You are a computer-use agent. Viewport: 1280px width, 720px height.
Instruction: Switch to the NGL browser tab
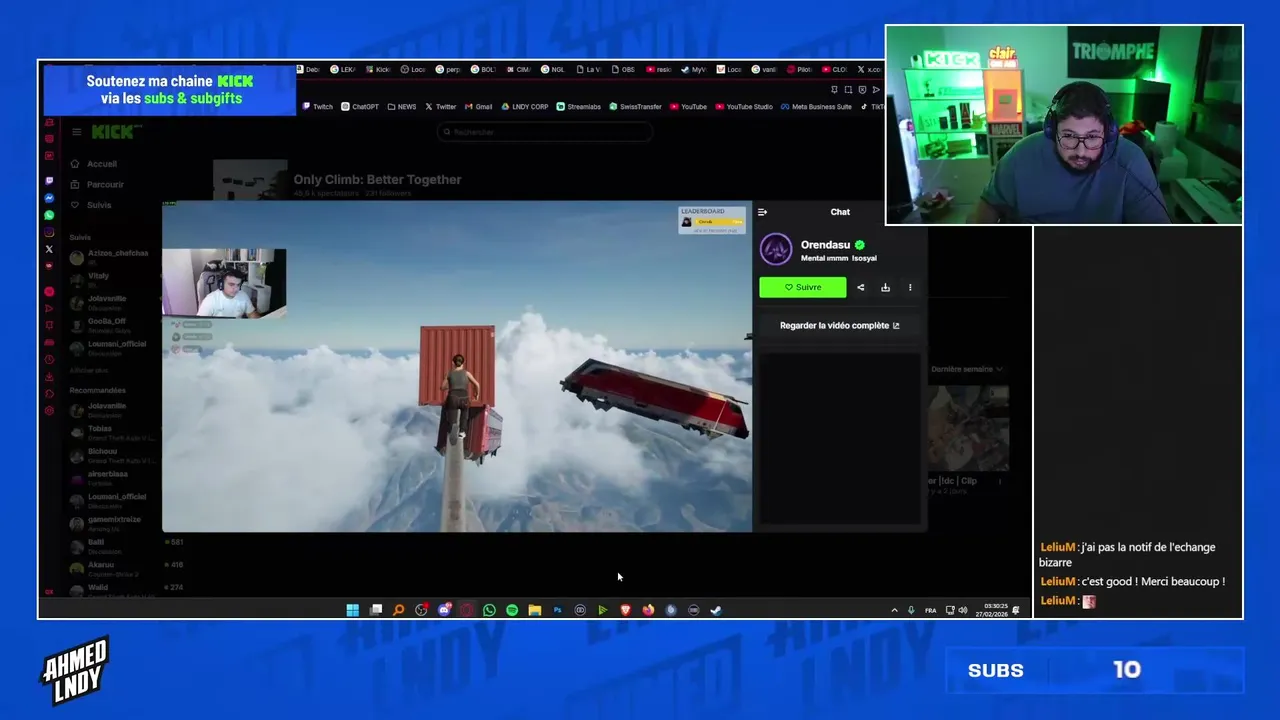(552, 70)
